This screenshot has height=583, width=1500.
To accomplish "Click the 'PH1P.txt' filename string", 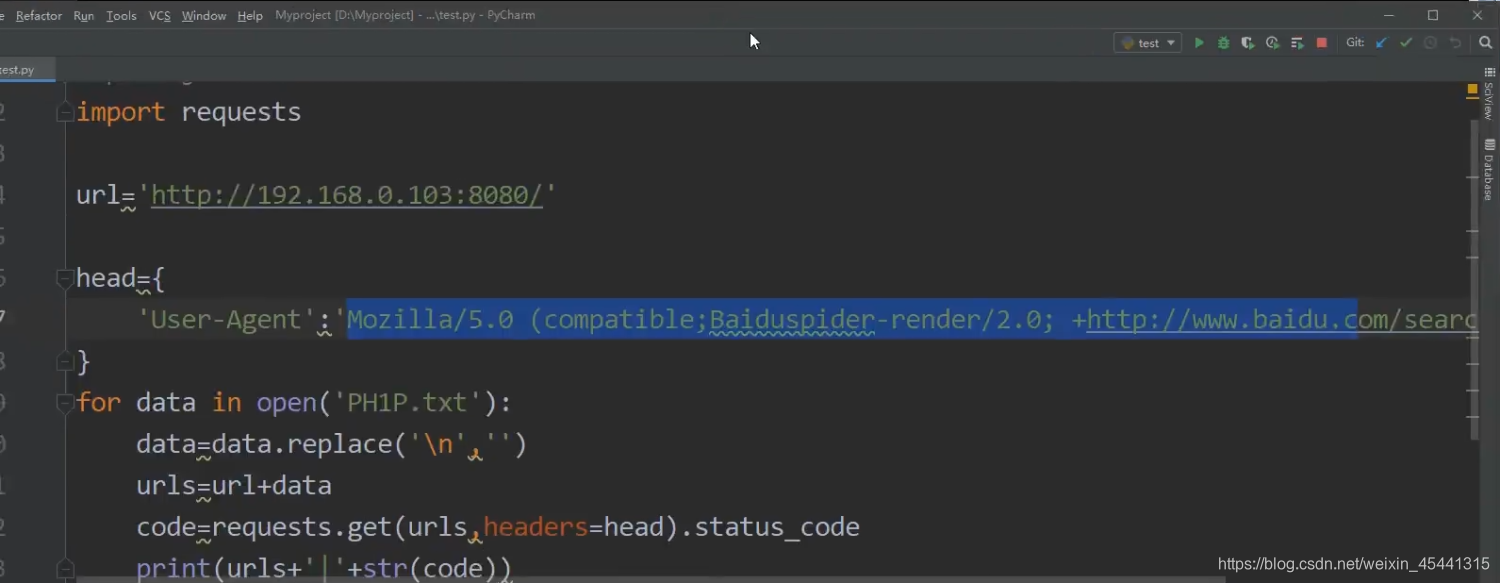I will pos(407,403).
